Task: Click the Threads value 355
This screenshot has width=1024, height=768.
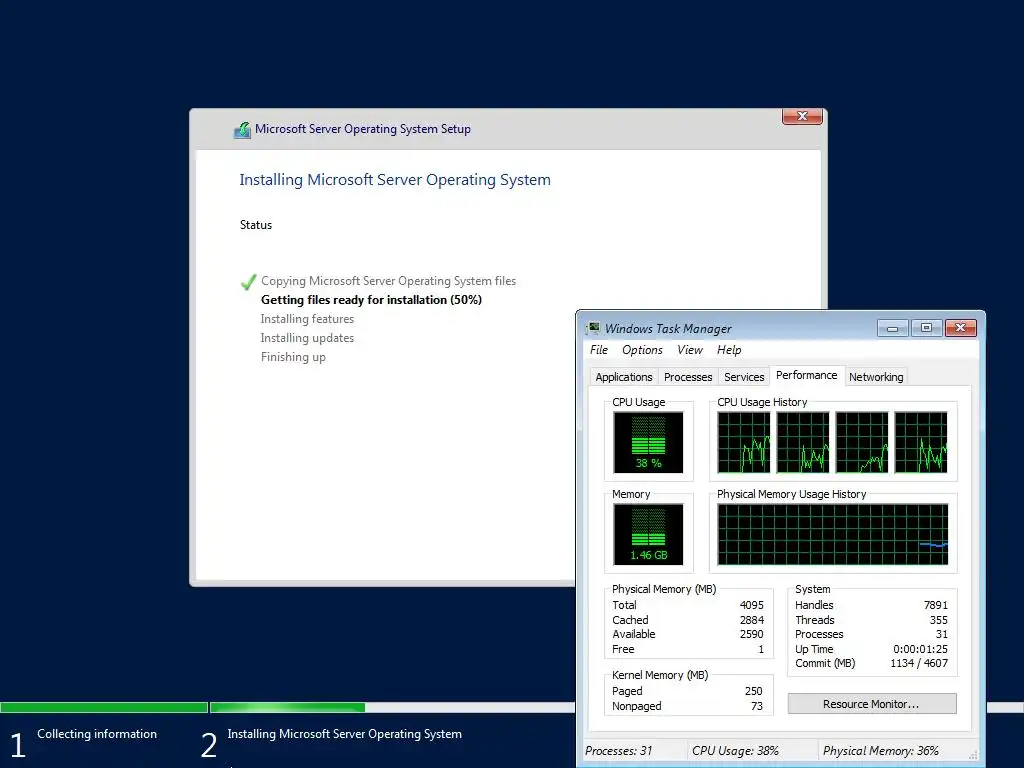Action: coord(938,620)
